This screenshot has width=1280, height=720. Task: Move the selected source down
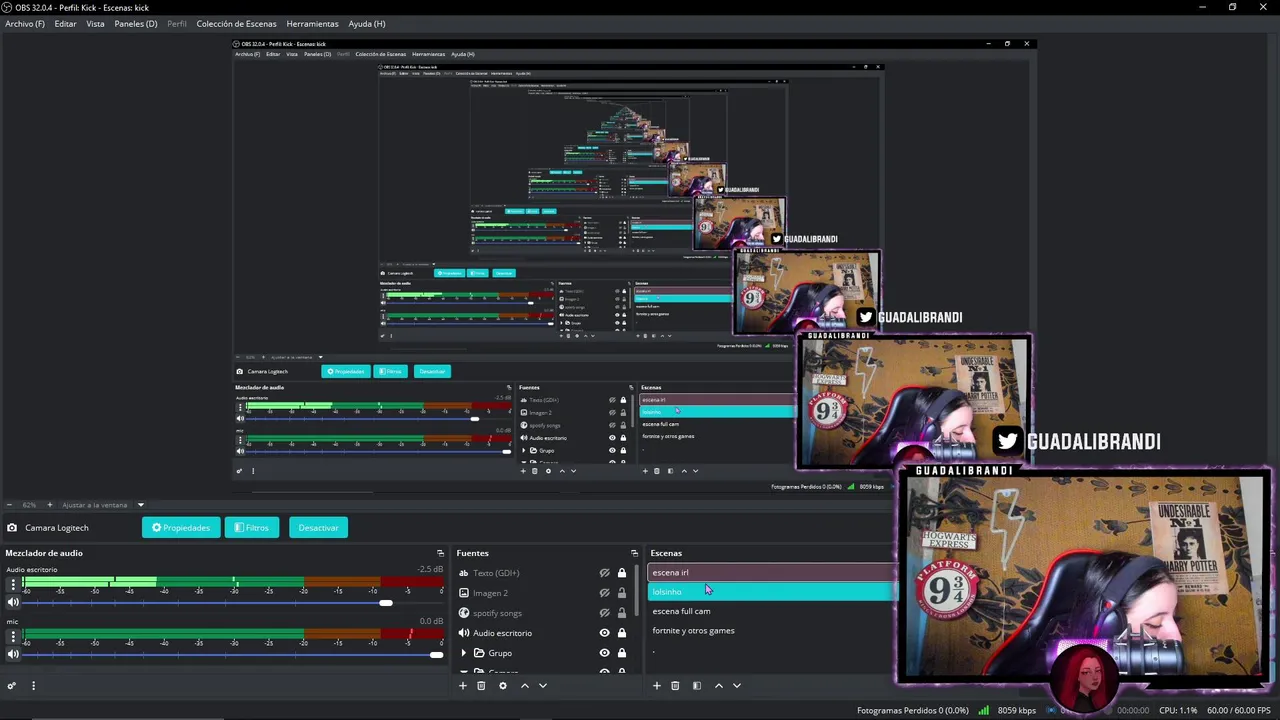[x=543, y=686]
